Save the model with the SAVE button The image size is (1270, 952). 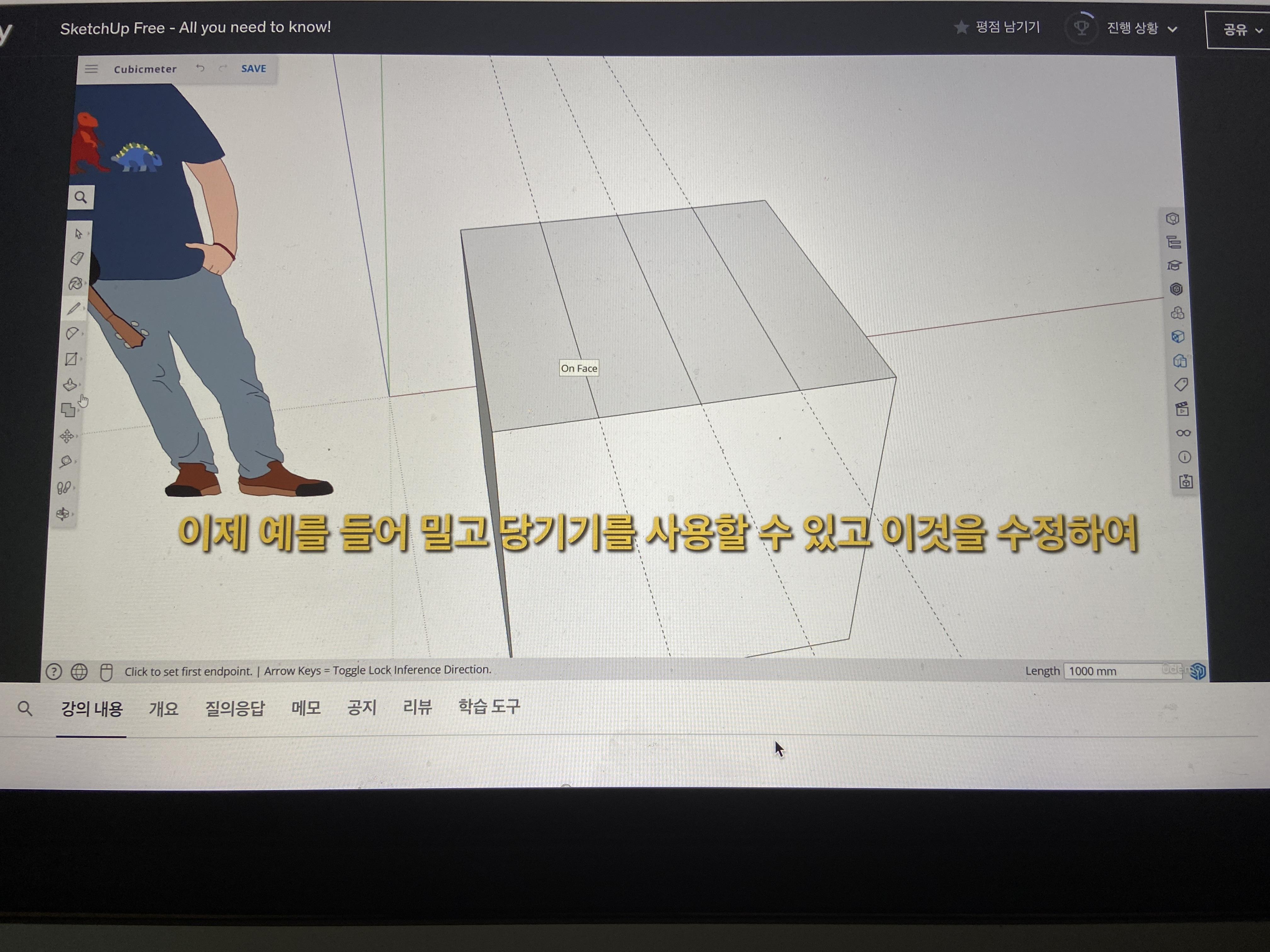click(253, 68)
